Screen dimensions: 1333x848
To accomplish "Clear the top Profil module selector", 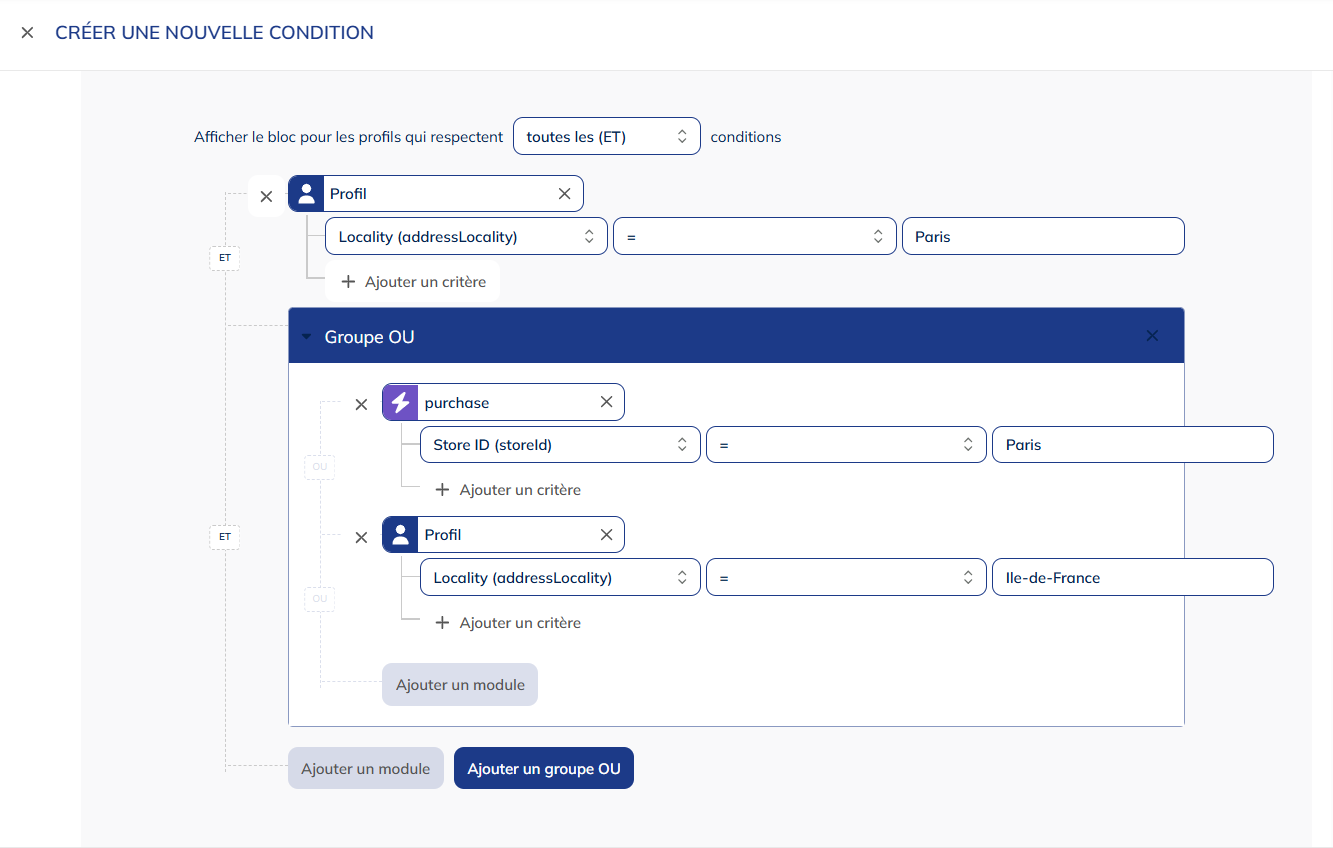I will [x=564, y=194].
